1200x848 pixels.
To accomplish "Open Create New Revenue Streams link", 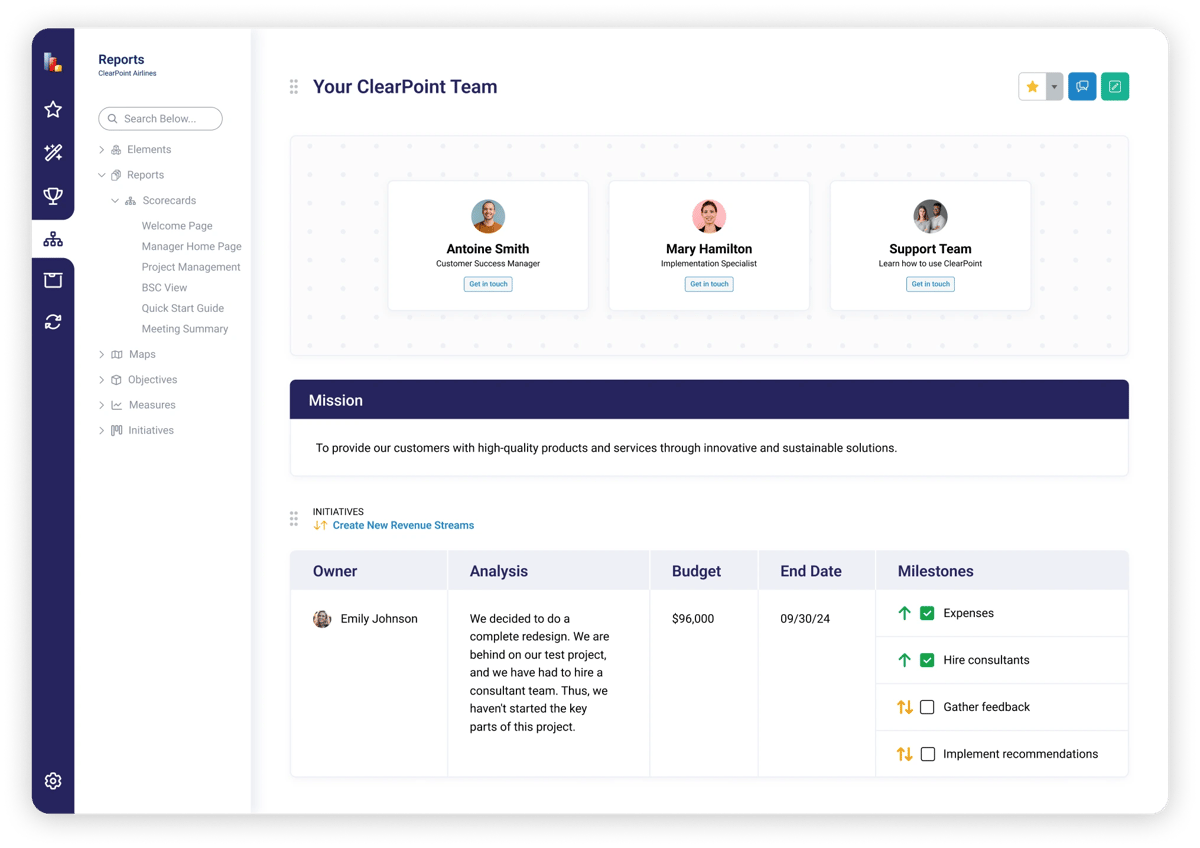I will coord(403,525).
